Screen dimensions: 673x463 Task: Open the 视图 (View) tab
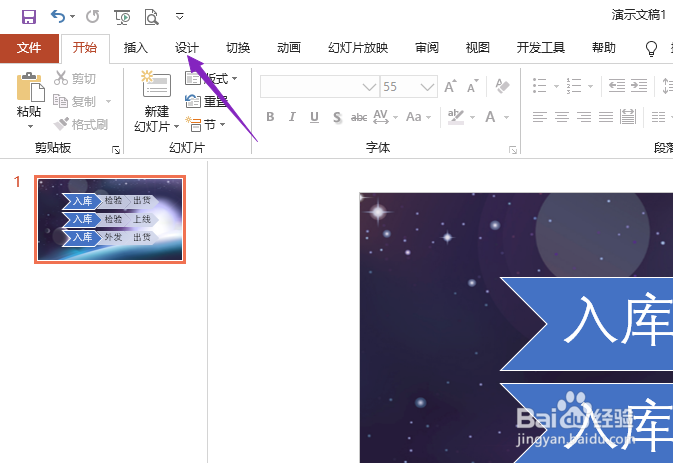tap(478, 48)
